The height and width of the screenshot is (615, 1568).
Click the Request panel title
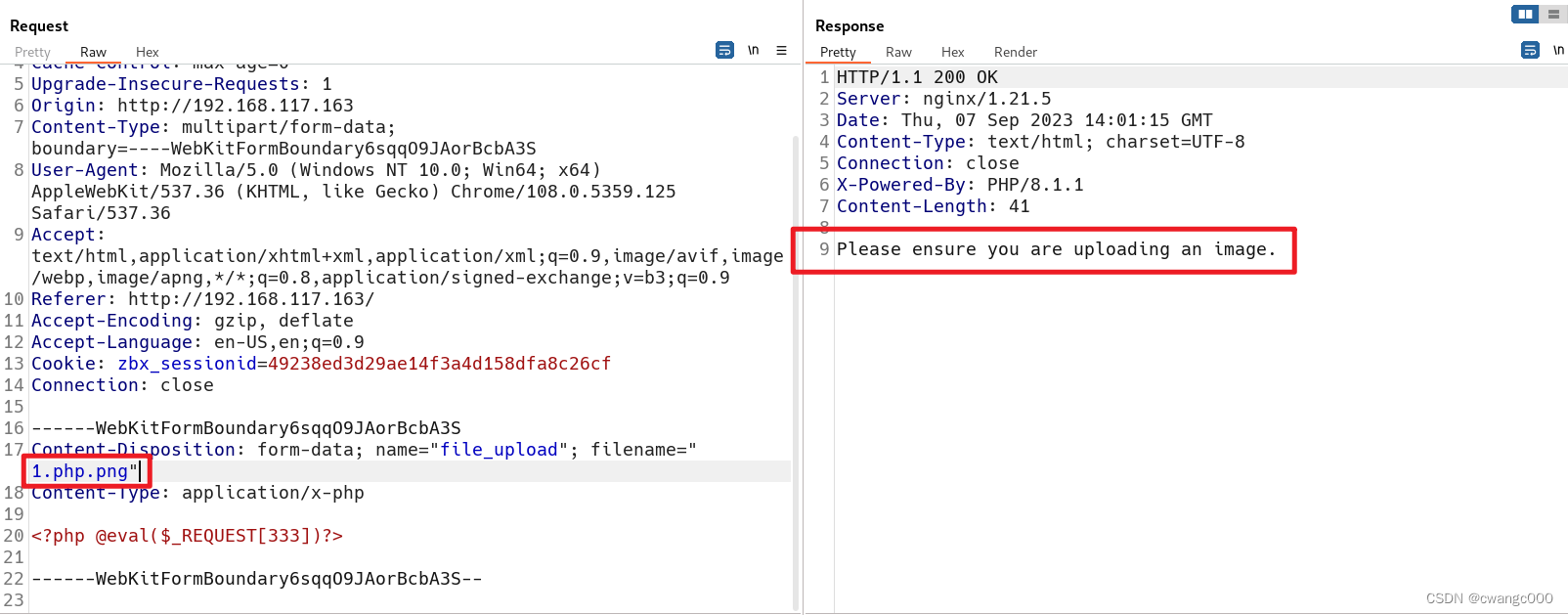[x=39, y=26]
